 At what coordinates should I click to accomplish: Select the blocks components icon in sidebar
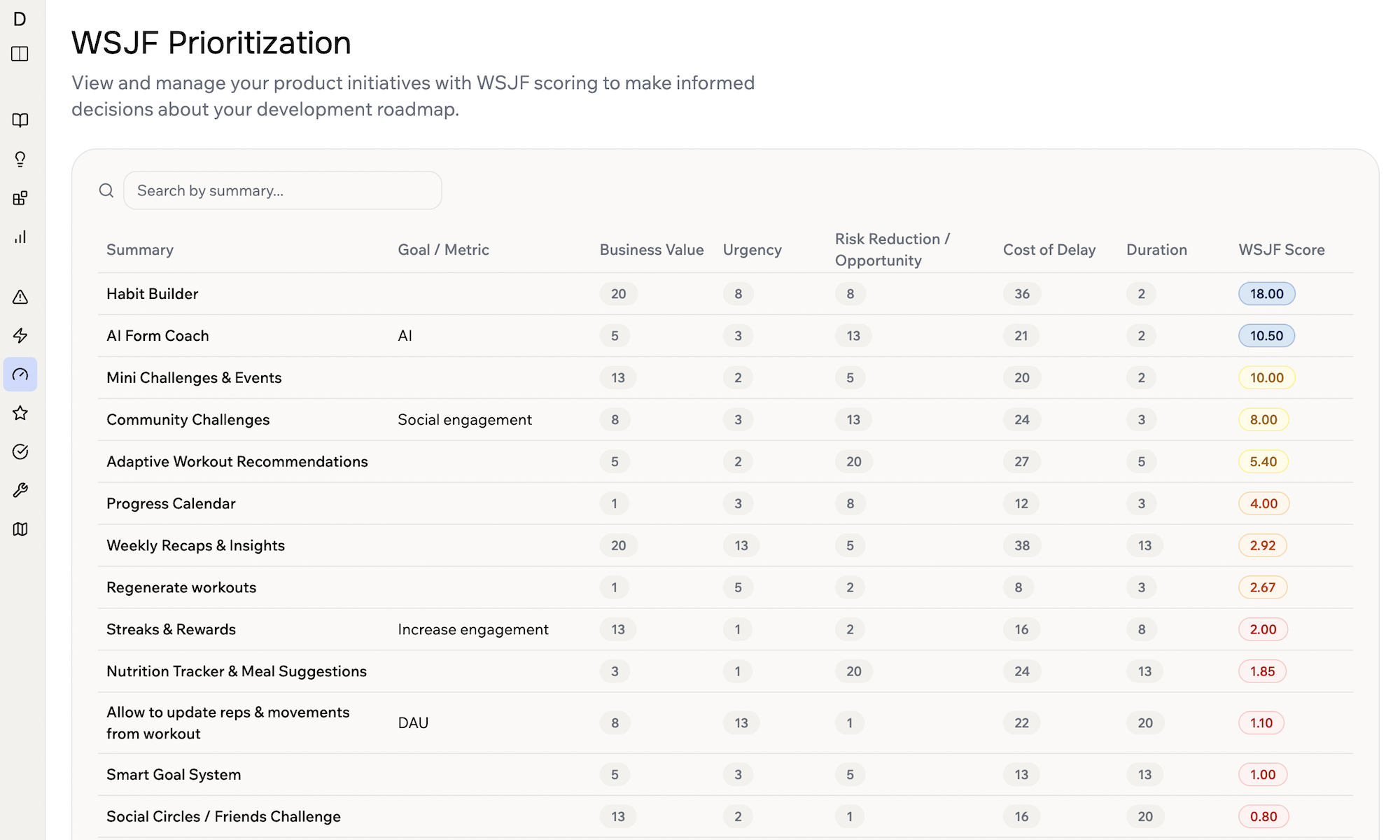(20, 198)
